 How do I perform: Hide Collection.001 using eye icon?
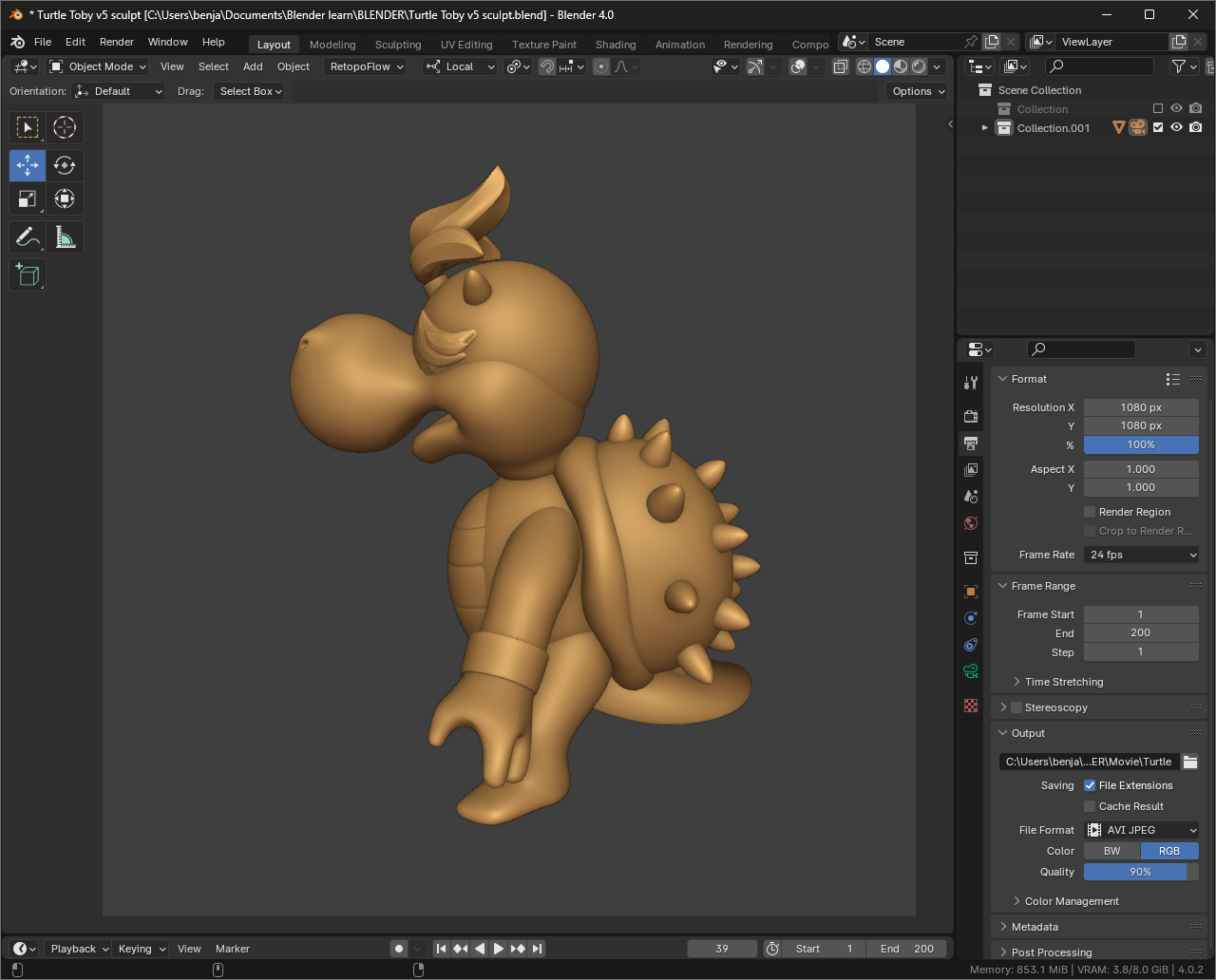[1176, 128]
